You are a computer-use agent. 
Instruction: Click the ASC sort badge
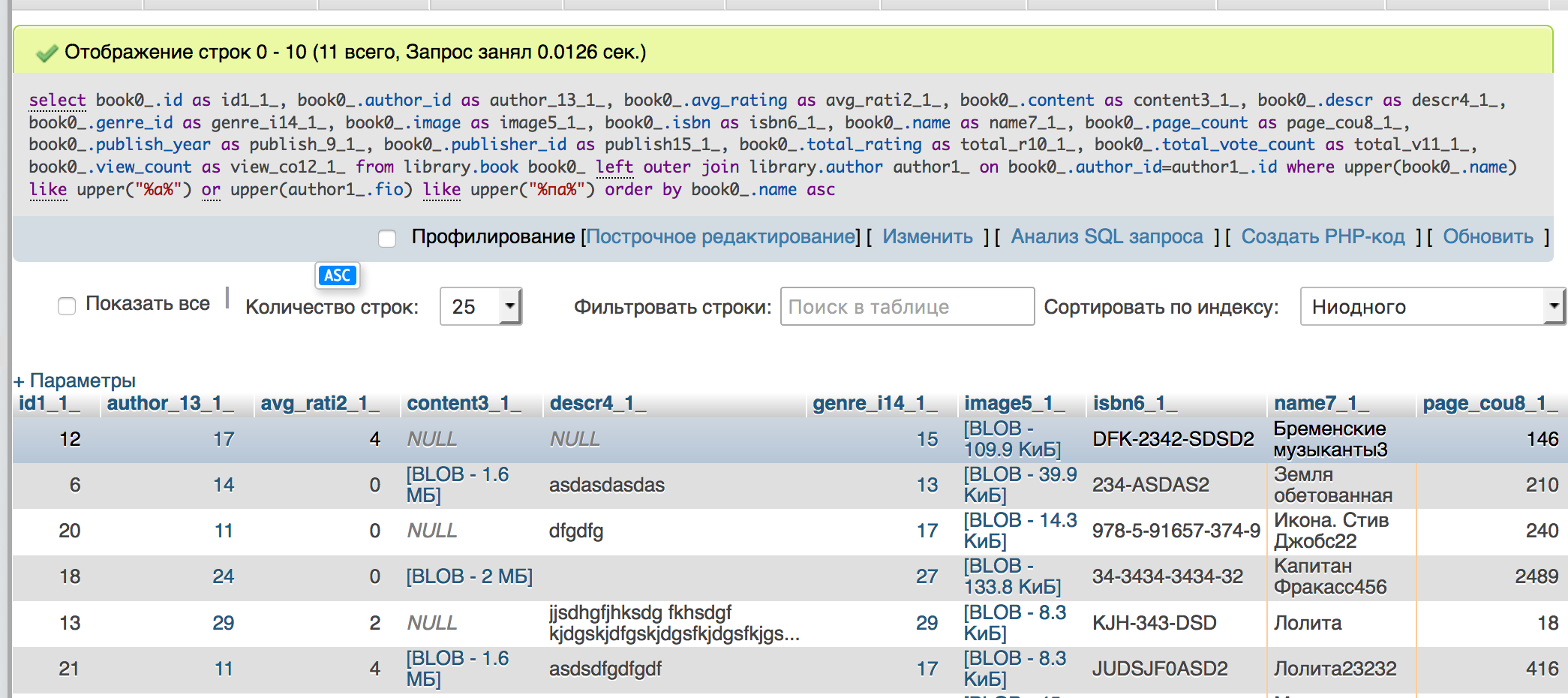[x=338, y=275]
